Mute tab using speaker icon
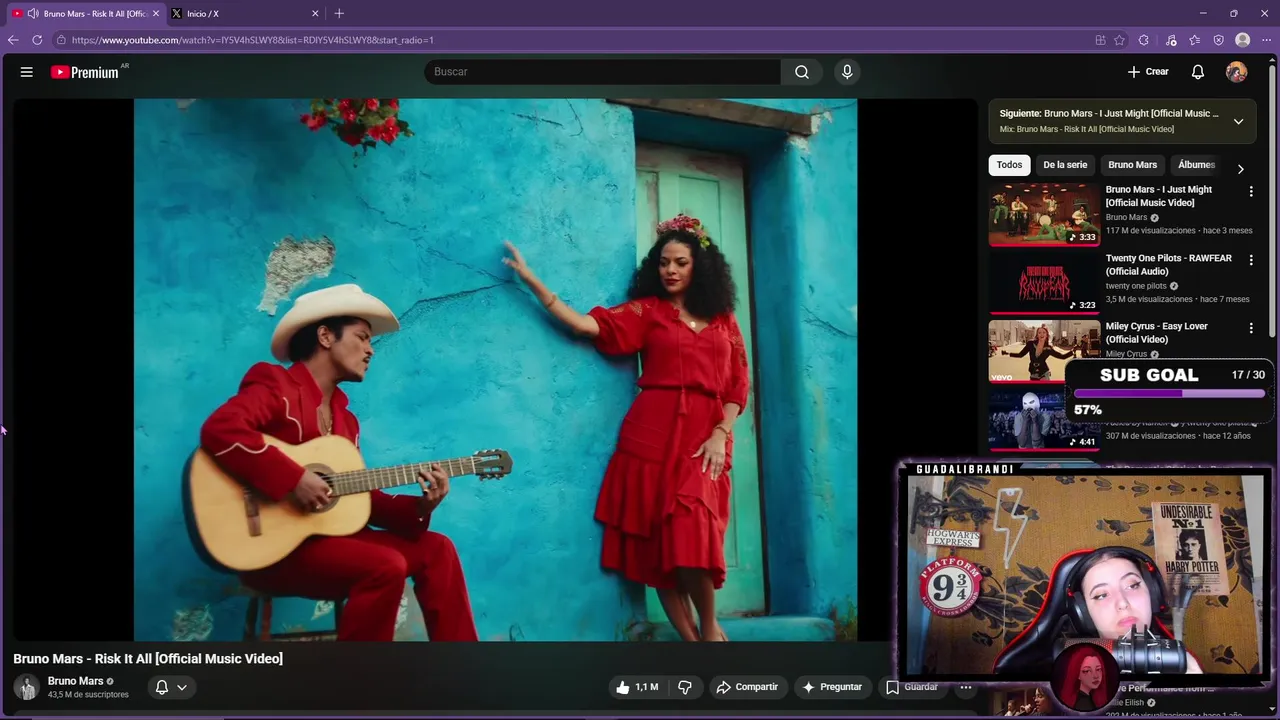Screen dimensions: 1280x720 [33, 14]
